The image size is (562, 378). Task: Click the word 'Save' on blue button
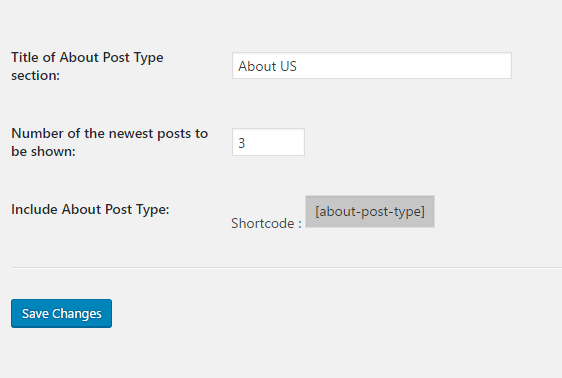coord(35,314)
